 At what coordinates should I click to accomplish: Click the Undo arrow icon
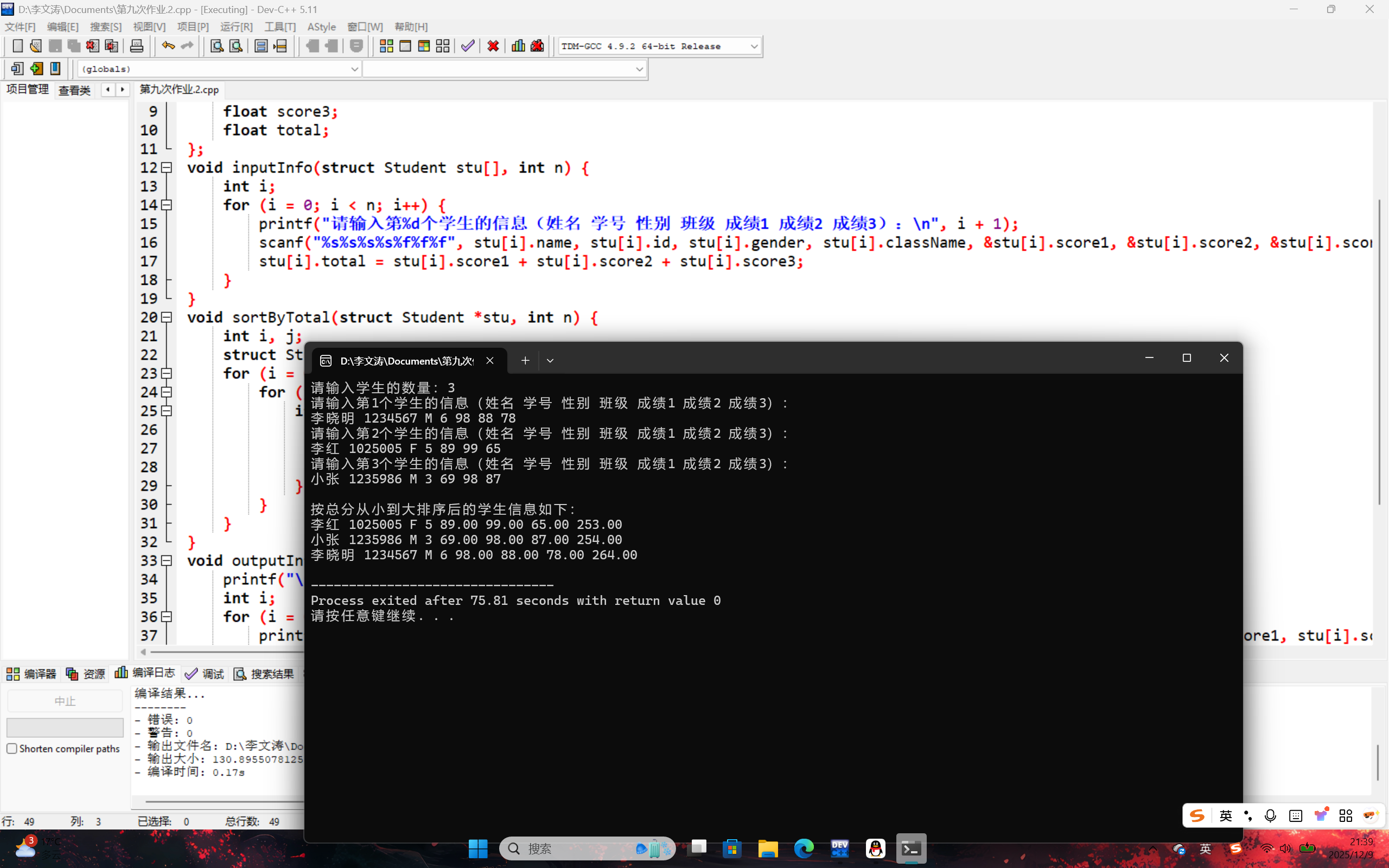click(168, 46)
